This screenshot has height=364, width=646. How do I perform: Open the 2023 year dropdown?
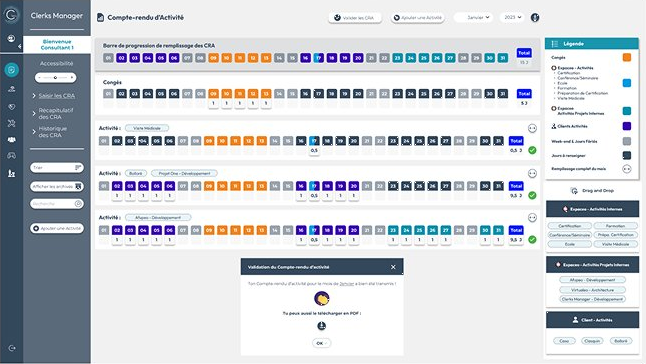(513, 17)
